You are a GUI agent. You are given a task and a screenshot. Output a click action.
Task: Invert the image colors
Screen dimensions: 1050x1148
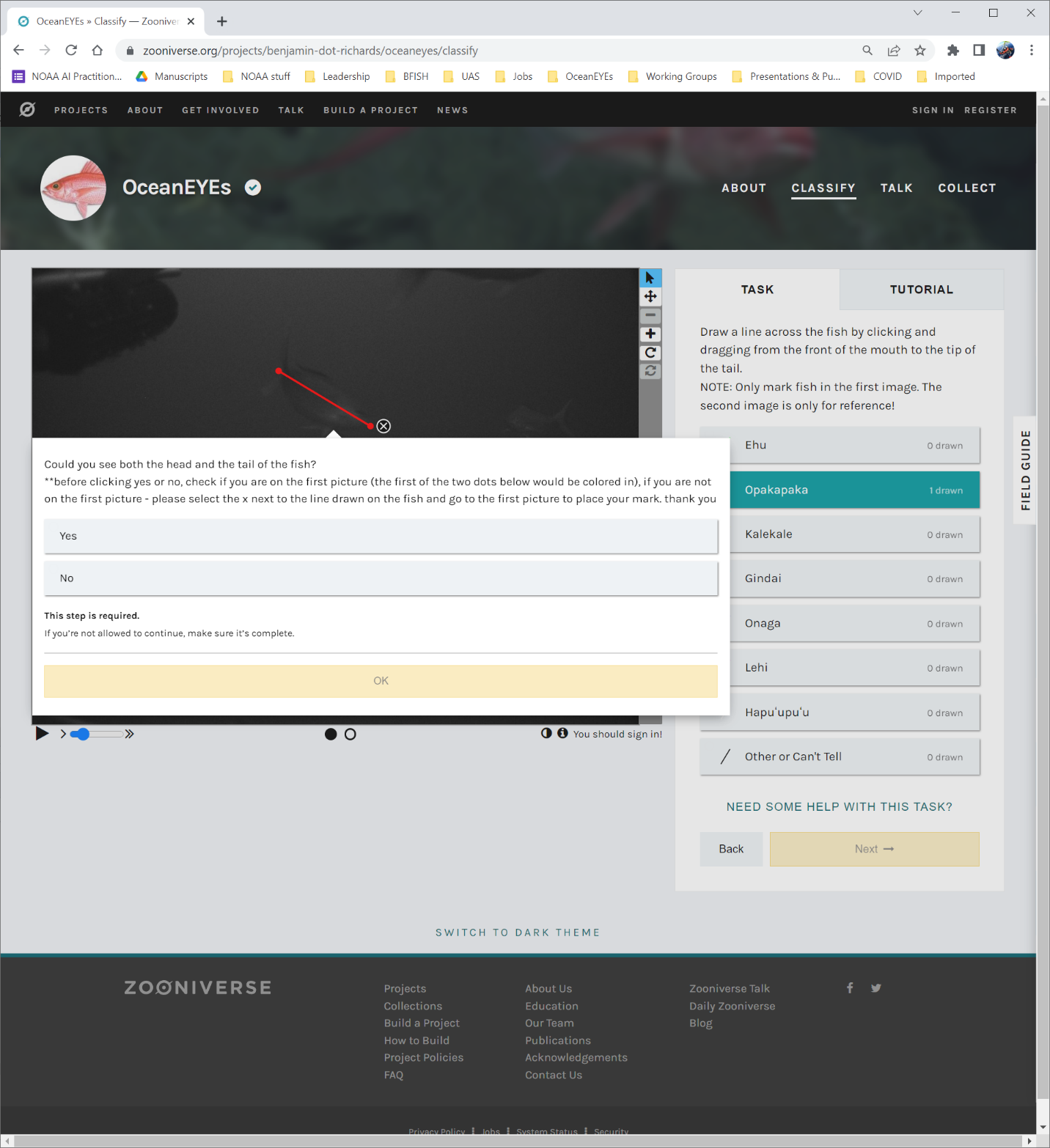[546, 733]
